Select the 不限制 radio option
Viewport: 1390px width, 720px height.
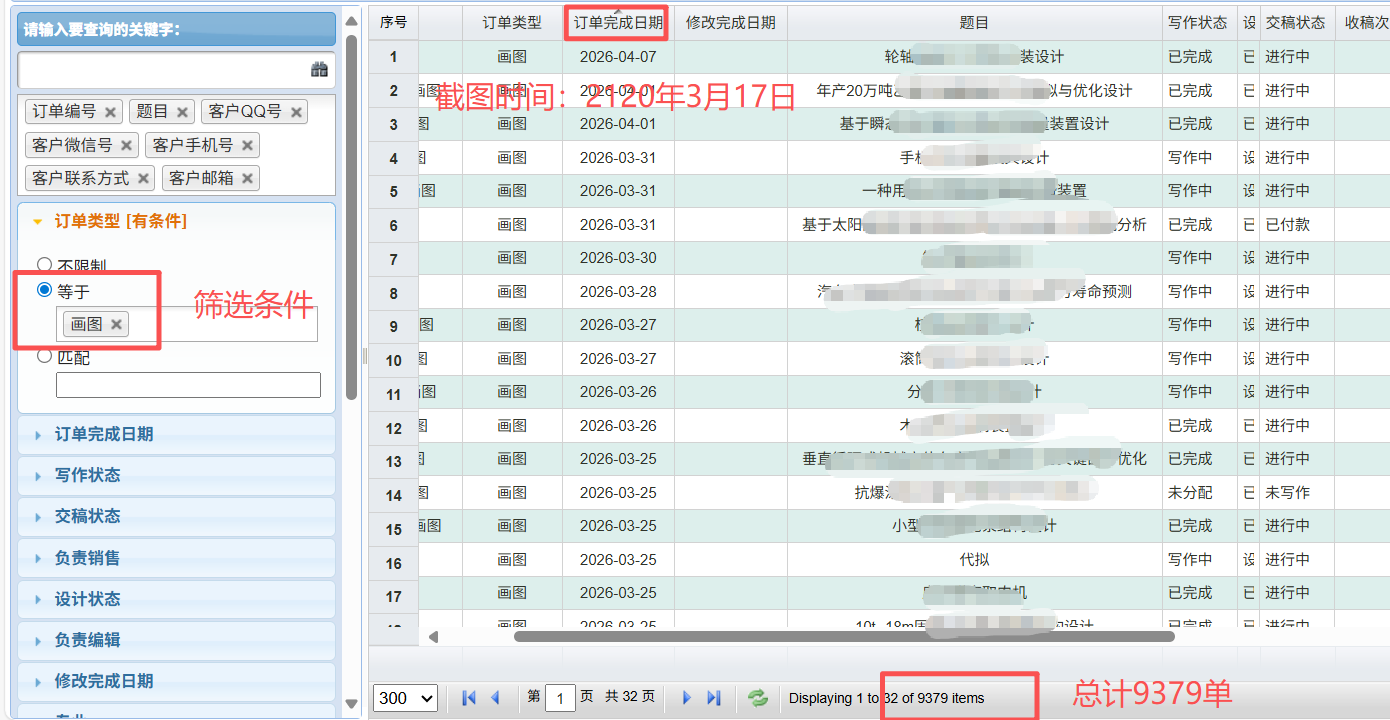(x=44, y=266)
